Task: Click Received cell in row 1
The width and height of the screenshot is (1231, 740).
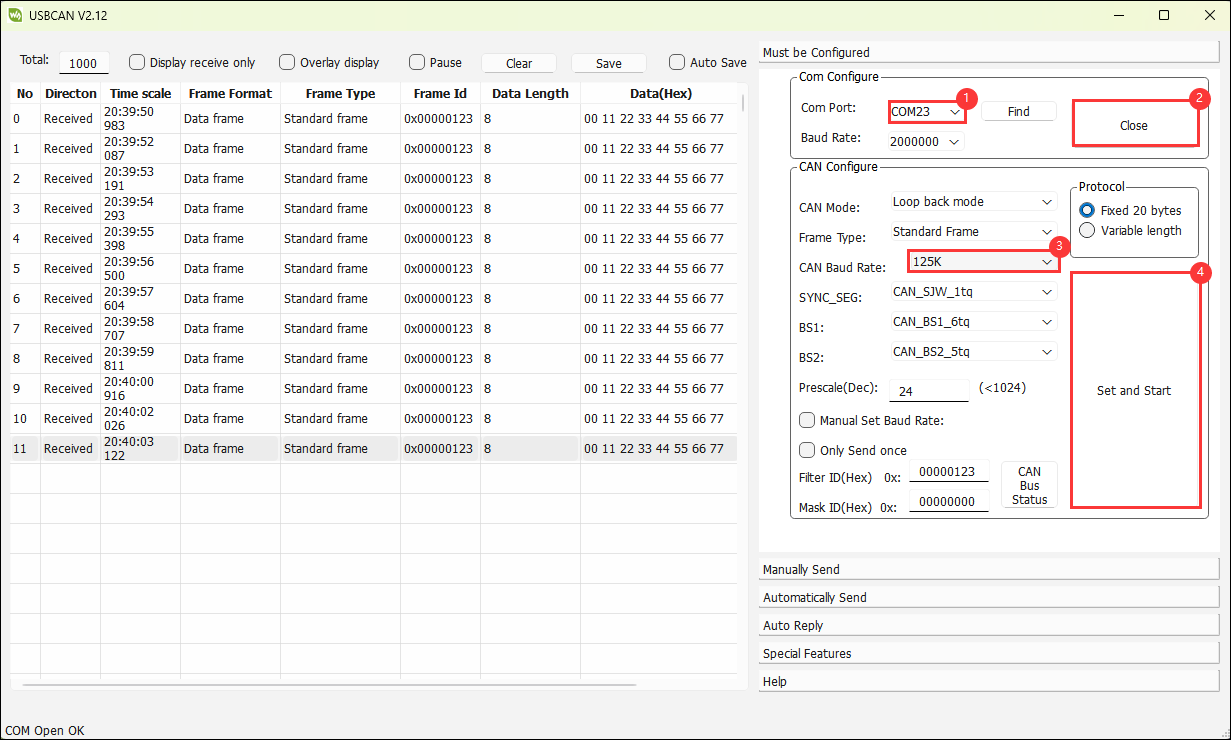Action: pyautogui.click(x=71, y=149)
